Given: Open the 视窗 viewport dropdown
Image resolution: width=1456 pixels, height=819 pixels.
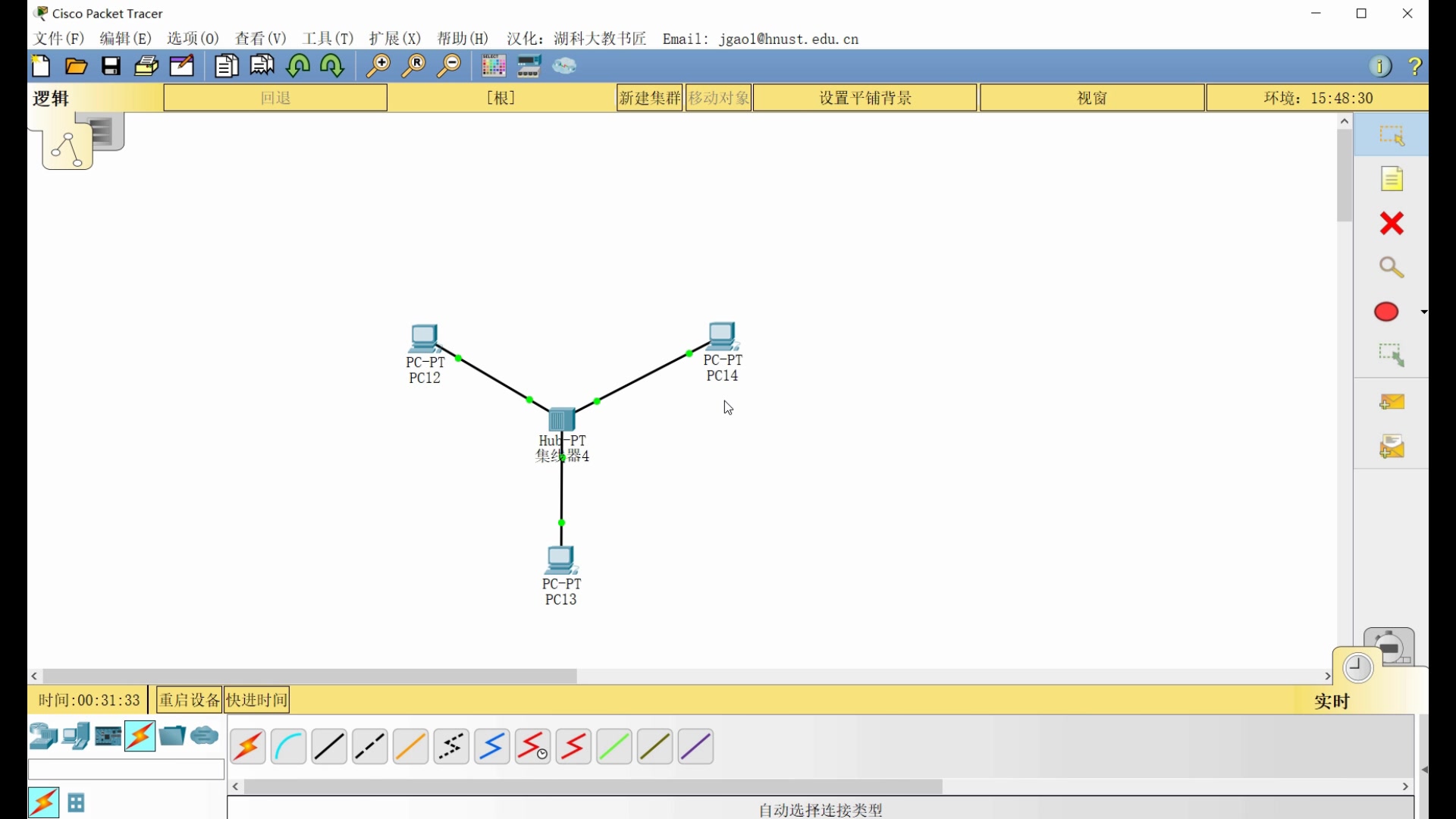Looking at the screenshot, I should point(1092,98).
